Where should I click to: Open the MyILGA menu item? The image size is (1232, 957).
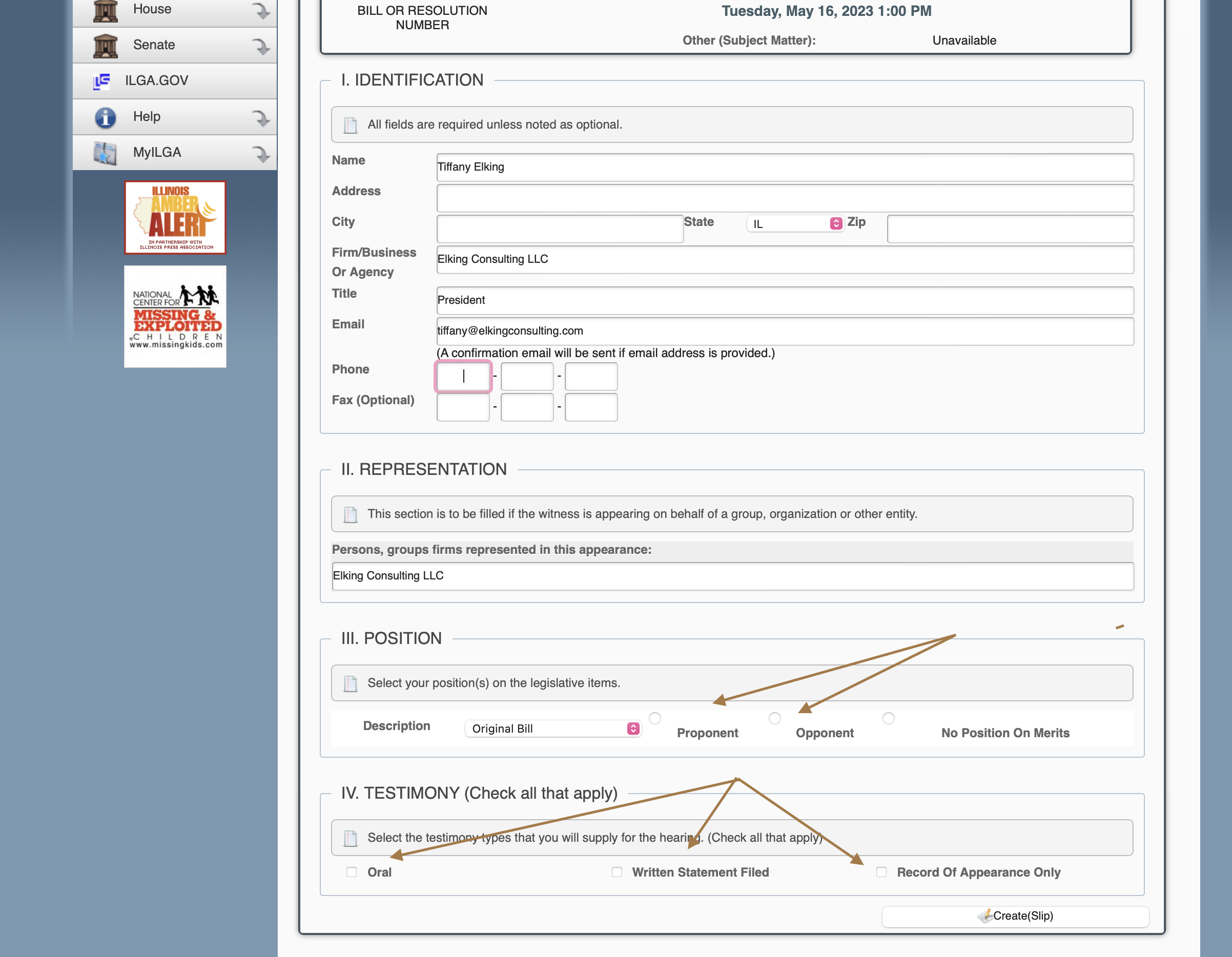157,153
